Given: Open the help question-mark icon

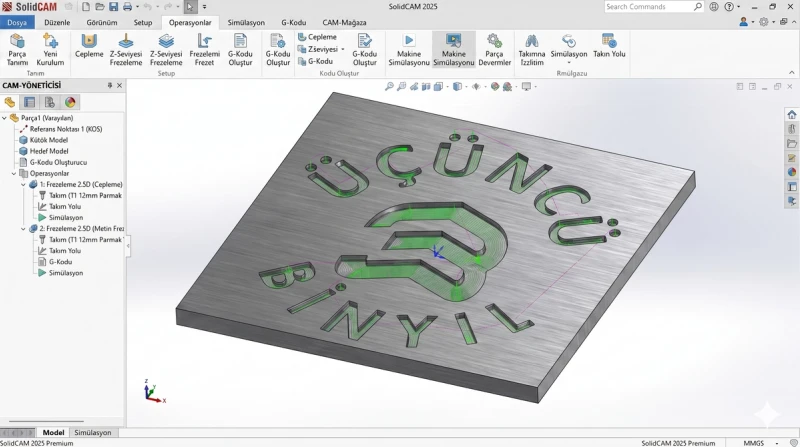Looking at the screenshot, I should tap(729, 7).
